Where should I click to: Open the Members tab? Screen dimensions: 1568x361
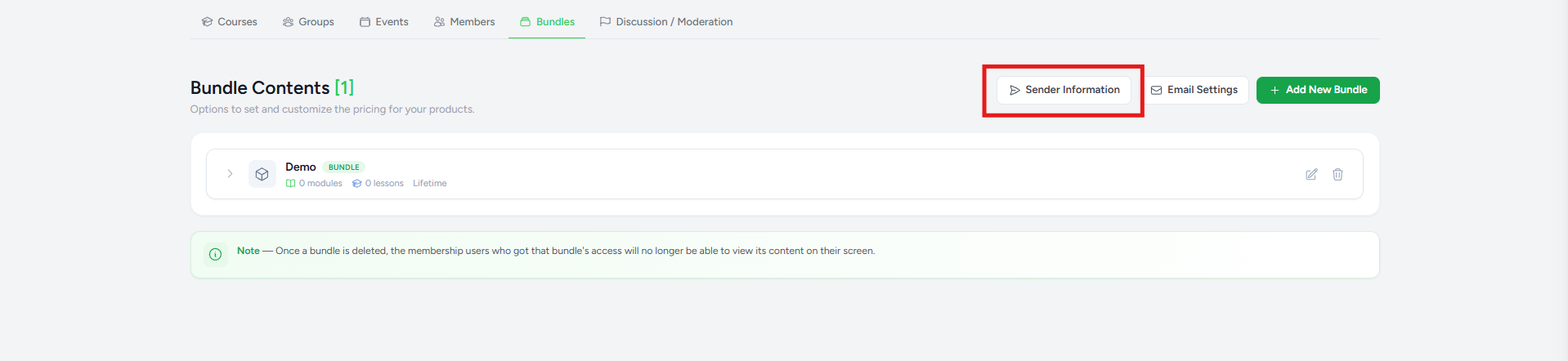tap(464, 22)
